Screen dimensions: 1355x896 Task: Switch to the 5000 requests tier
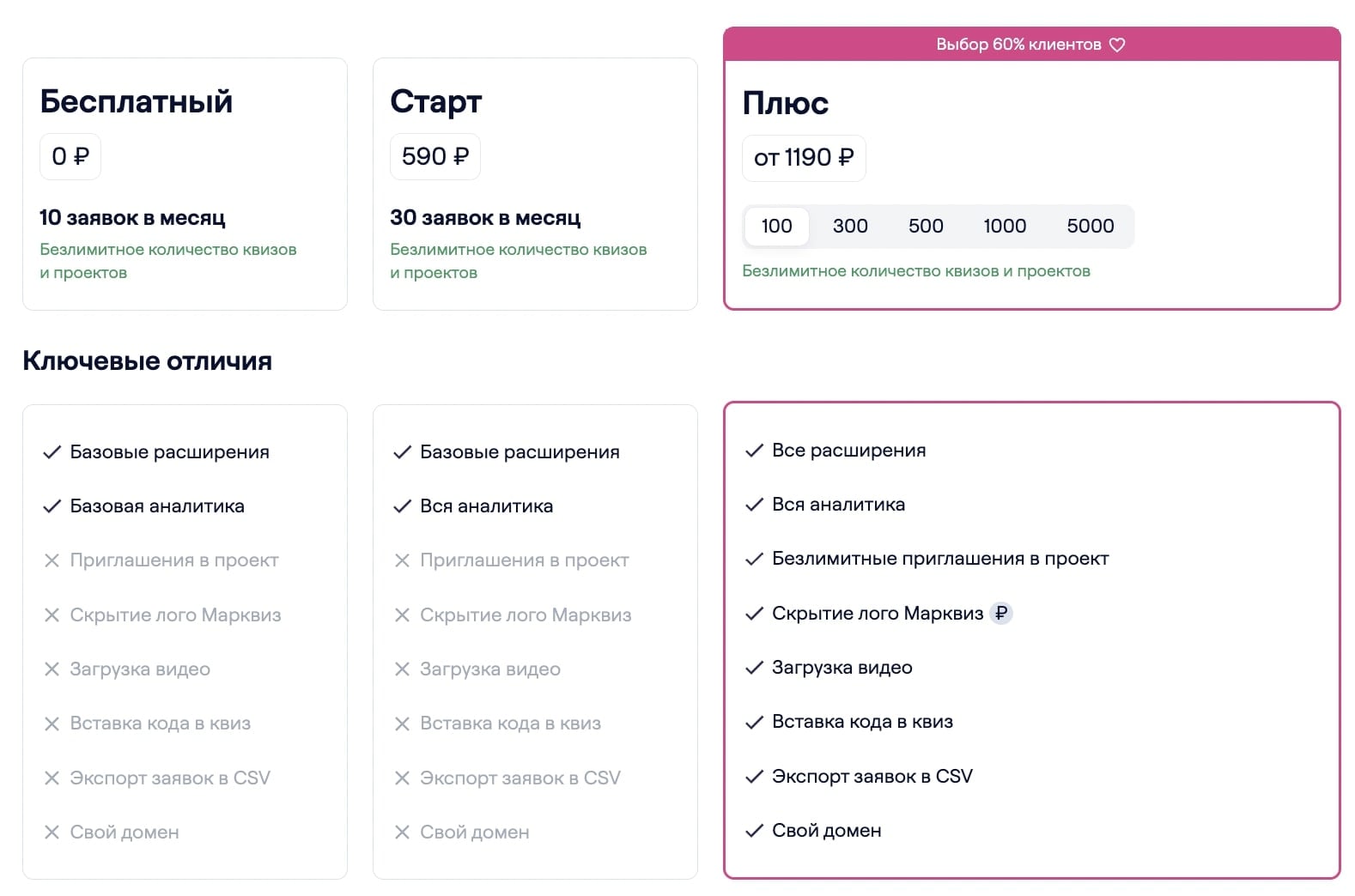[1091, 227]
